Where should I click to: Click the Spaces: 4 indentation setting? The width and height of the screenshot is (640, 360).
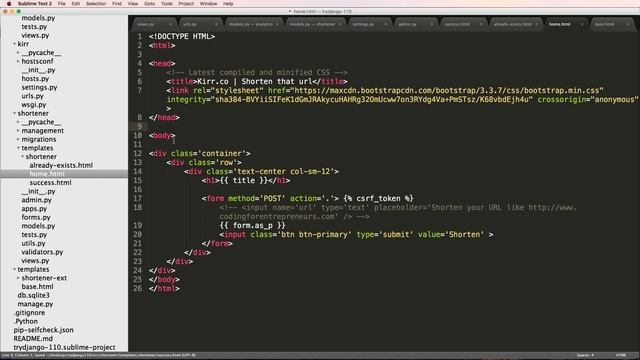click(585, 356)
